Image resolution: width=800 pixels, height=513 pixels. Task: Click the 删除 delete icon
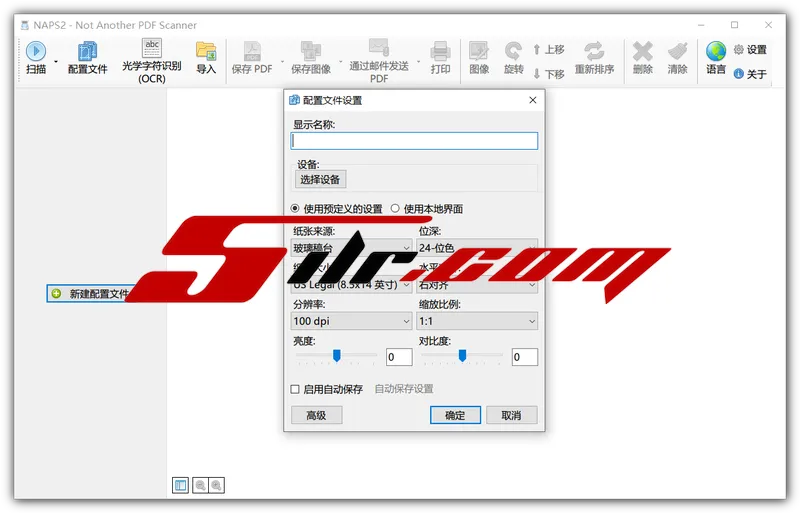[643, 58]
